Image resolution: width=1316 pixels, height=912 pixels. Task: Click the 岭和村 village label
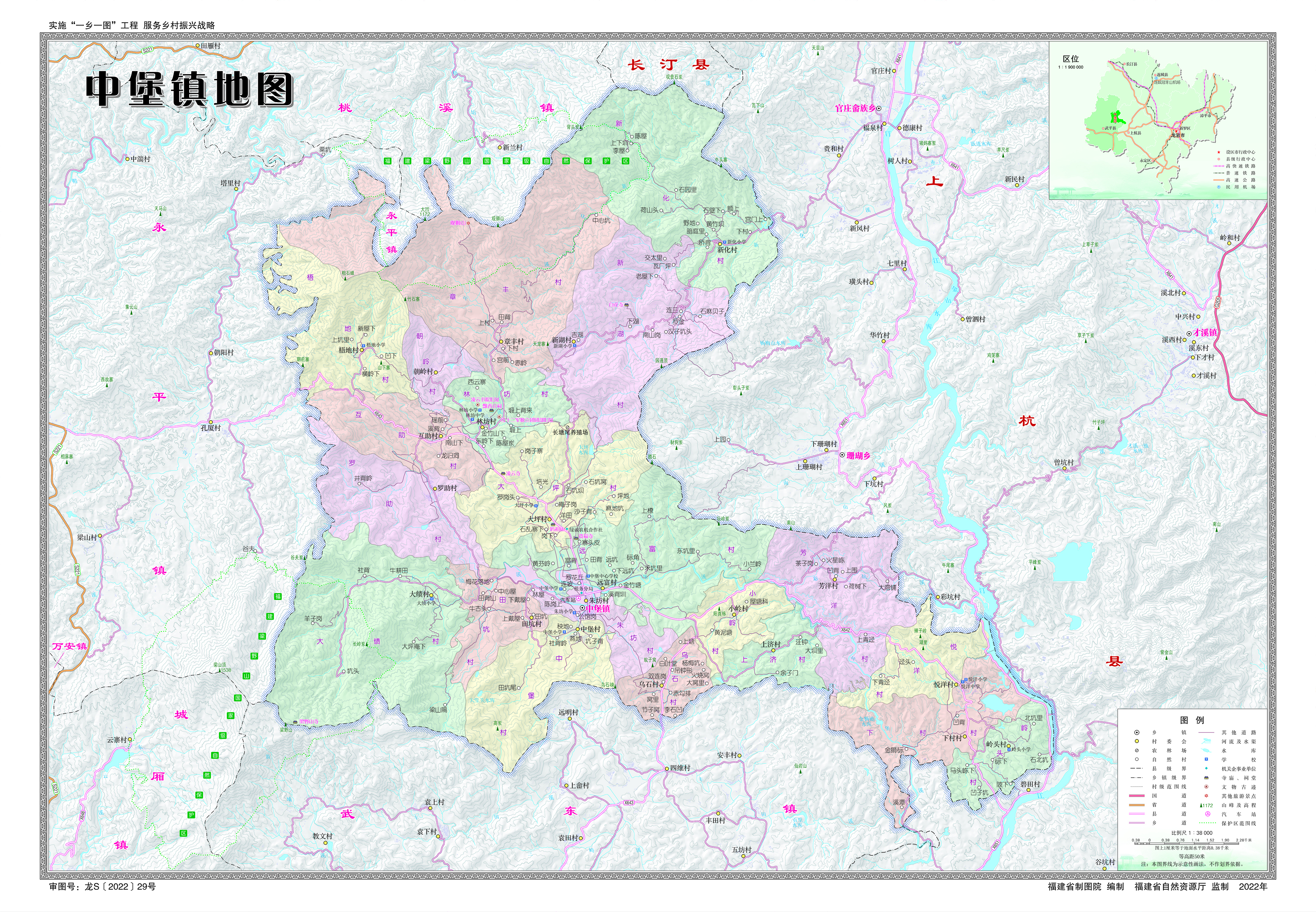click(x=1230, y=238)
